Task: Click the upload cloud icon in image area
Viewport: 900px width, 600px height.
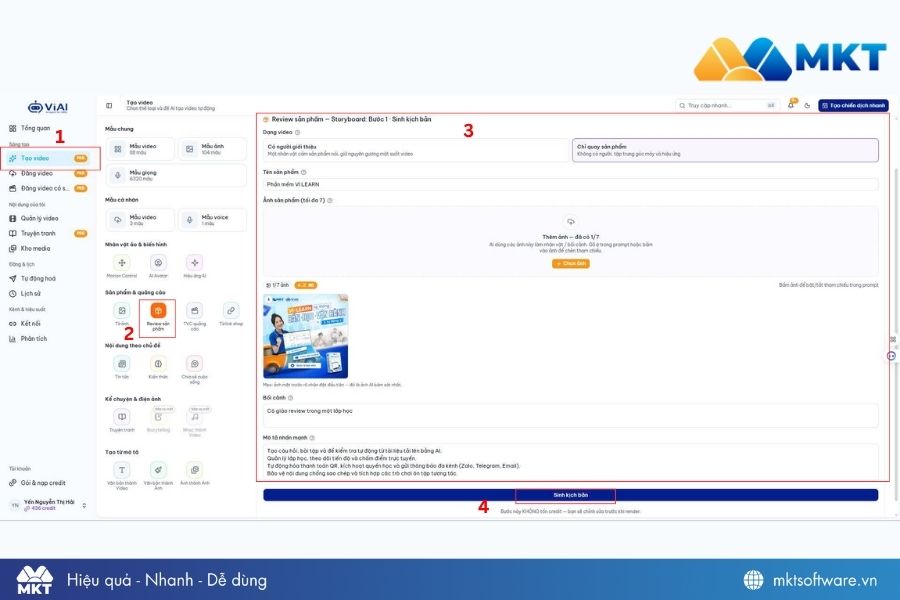Action: point(571,222)
